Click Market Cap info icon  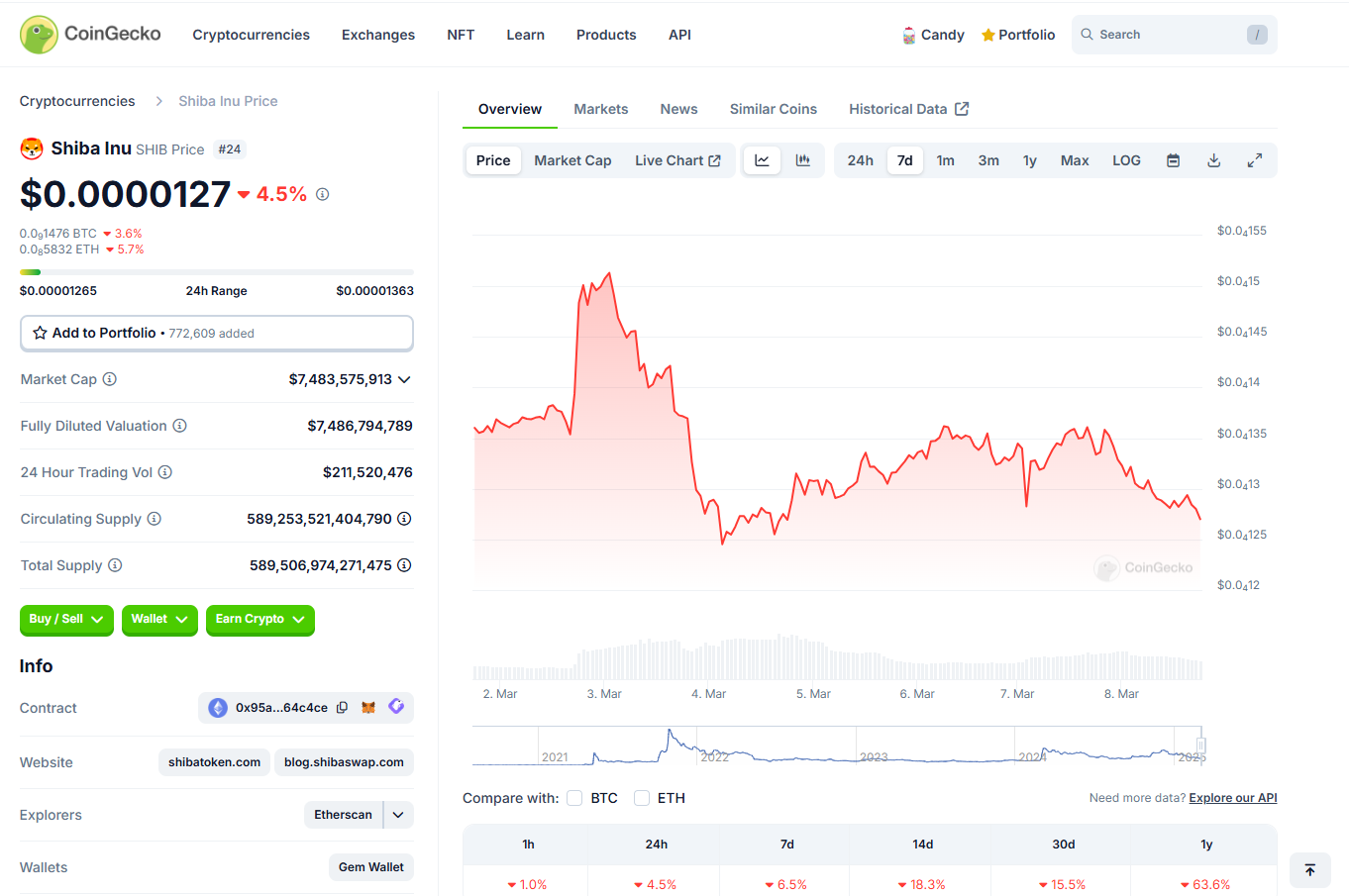[110, 379]
